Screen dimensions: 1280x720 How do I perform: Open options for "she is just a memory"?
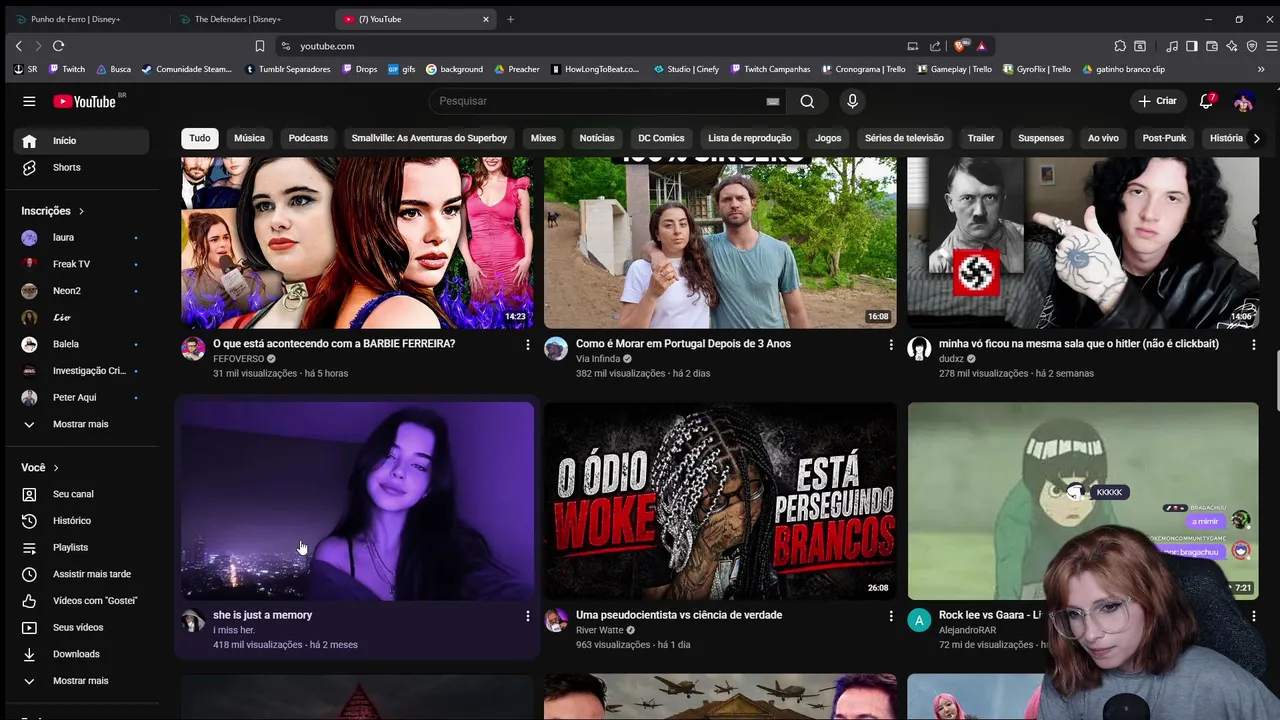tap(528, 616)
